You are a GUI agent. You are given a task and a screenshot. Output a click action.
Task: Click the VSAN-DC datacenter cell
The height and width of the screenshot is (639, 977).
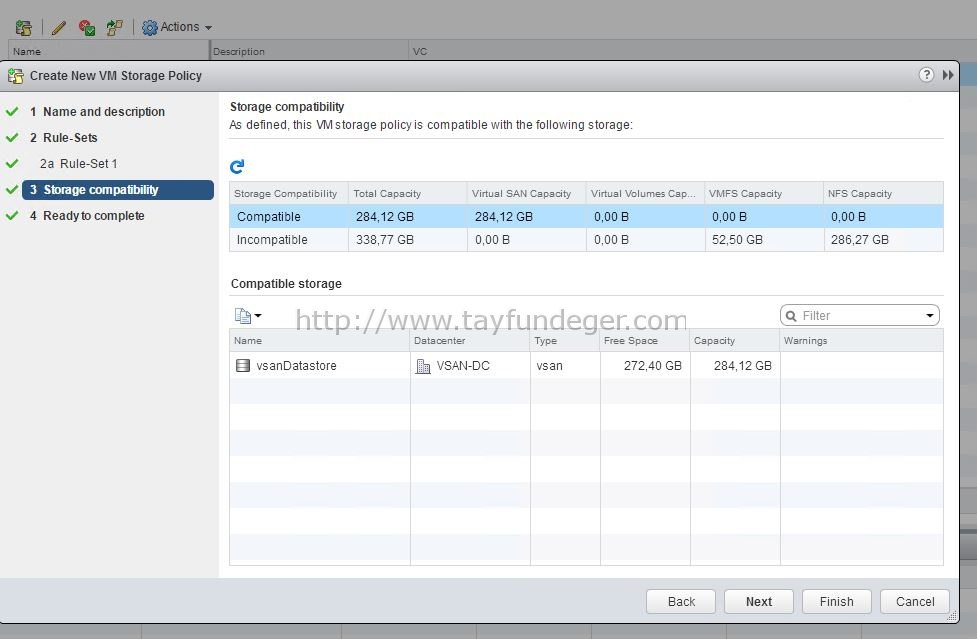coord(470,366)
